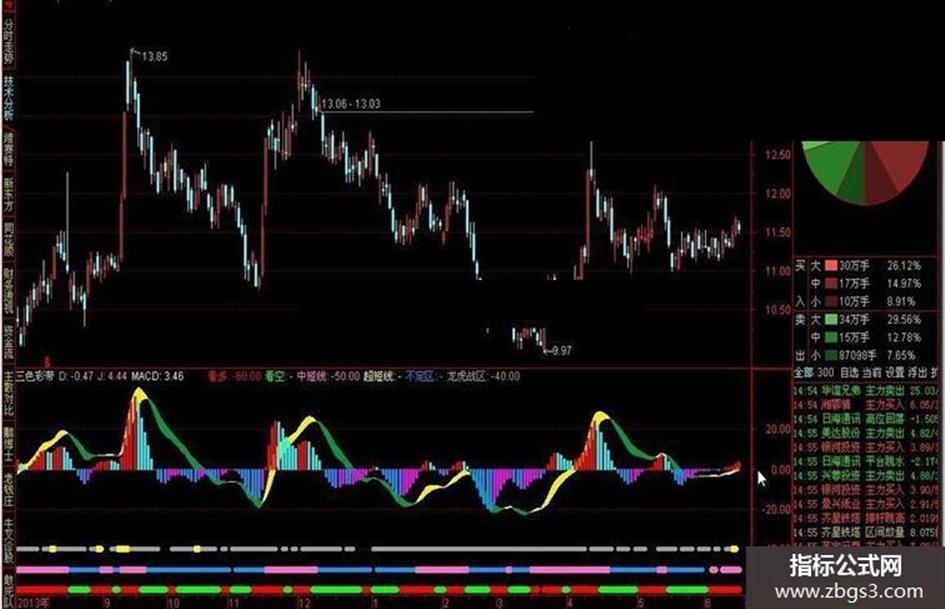Open the 分时走势 sidebar tab

click(8, 42)
